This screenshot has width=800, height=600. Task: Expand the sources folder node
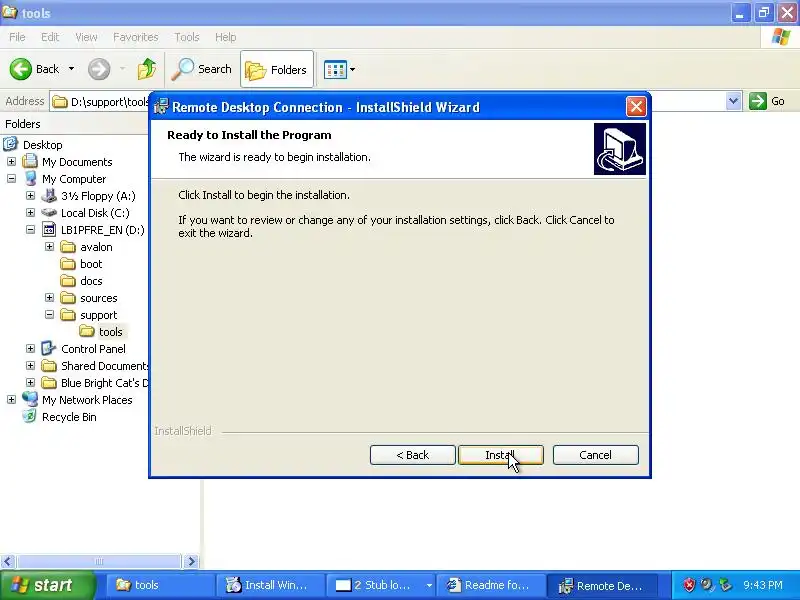tap(49, 297)
